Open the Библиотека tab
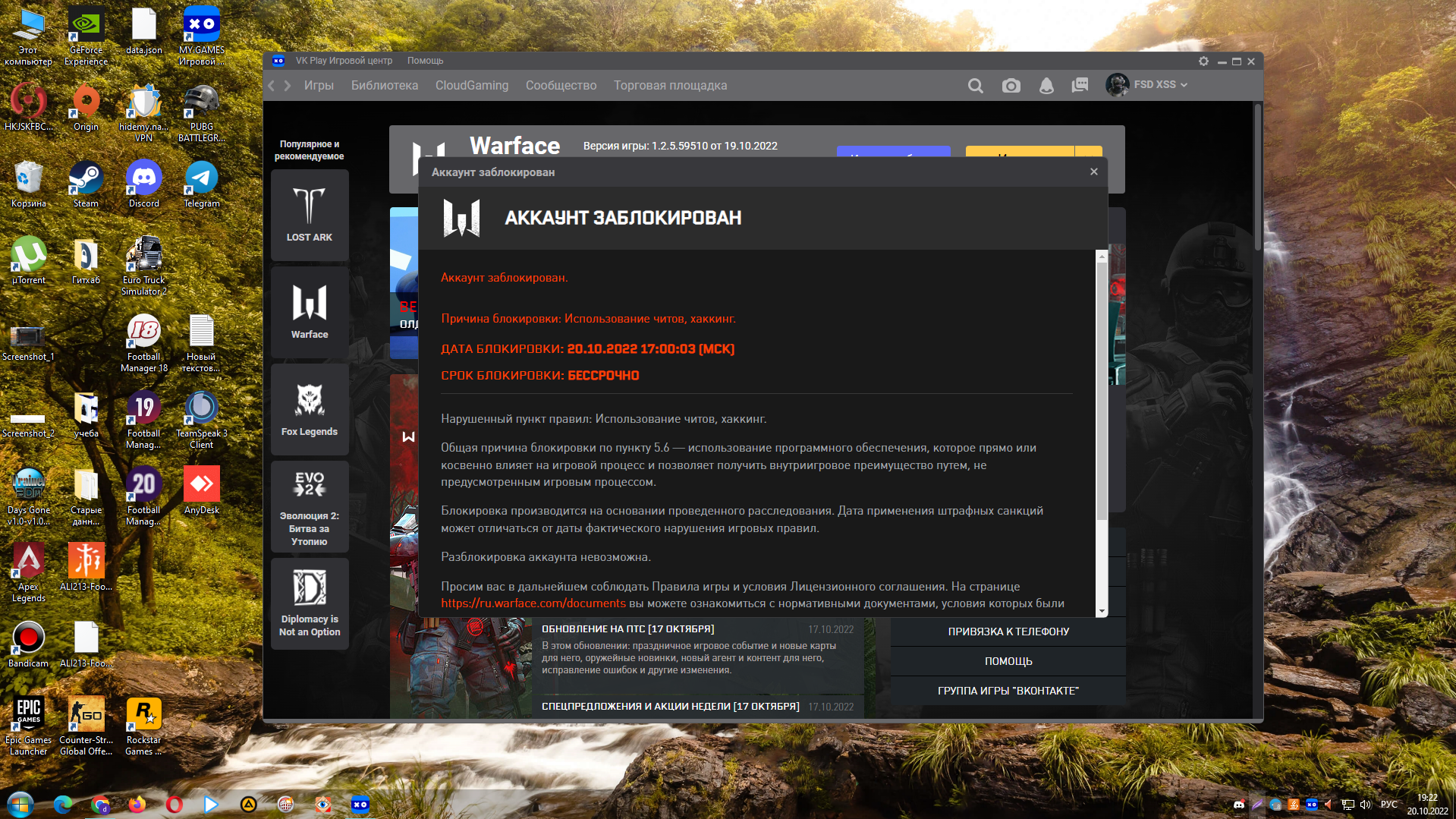1456x819 pixels. [385, 86]
